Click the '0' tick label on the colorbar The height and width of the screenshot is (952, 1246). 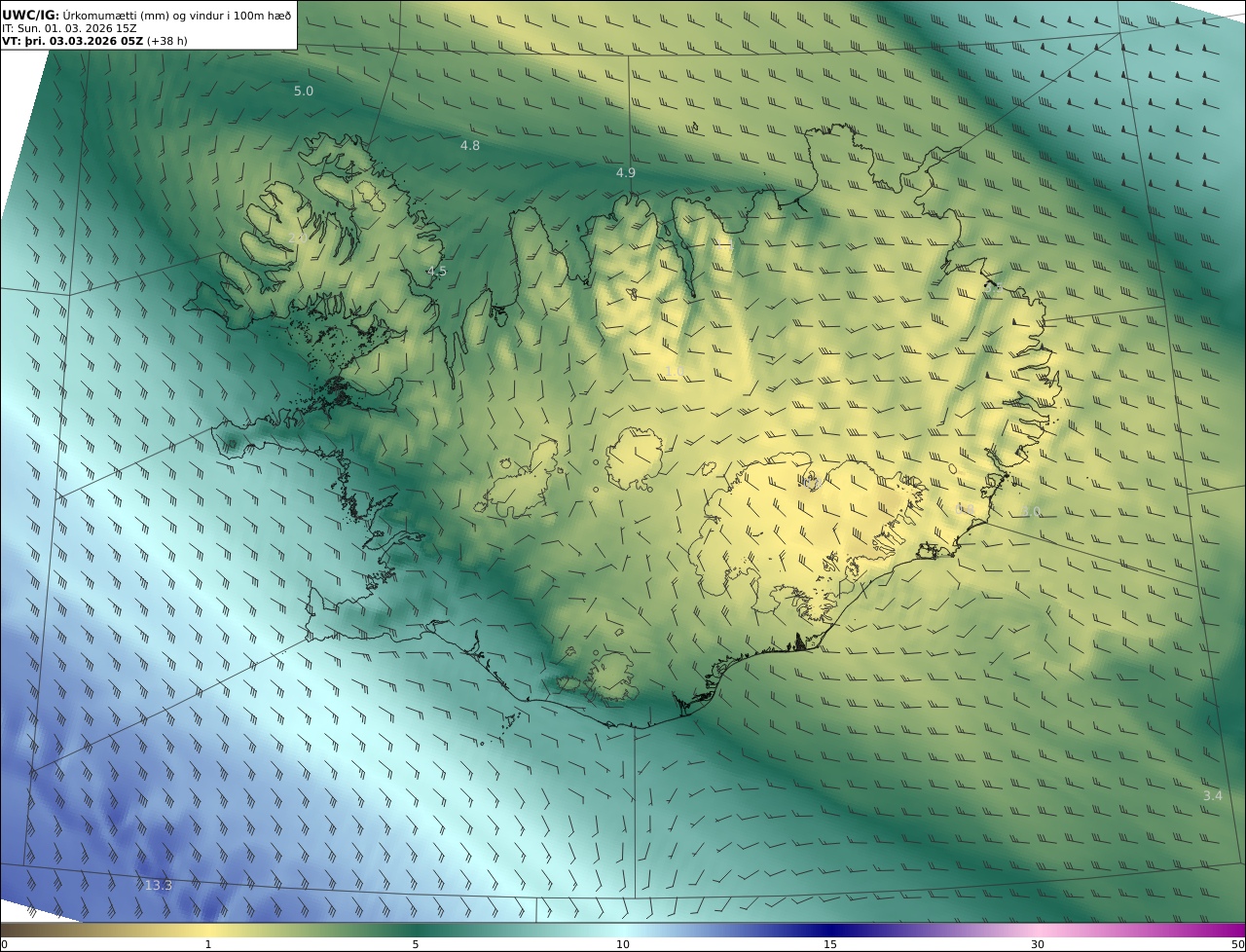(x=4, y=944)
